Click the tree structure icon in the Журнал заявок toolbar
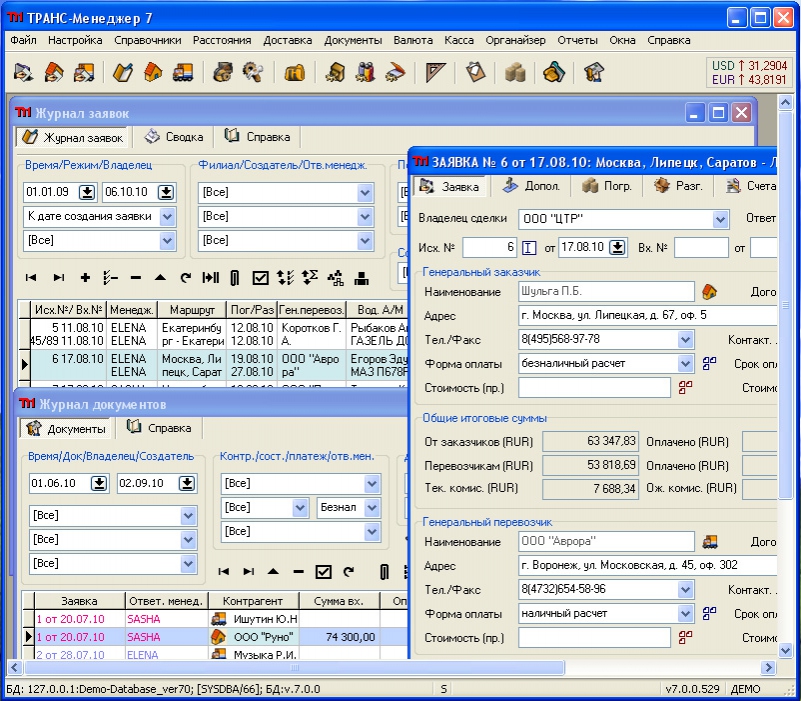801x701 pixels. (335, 277)
